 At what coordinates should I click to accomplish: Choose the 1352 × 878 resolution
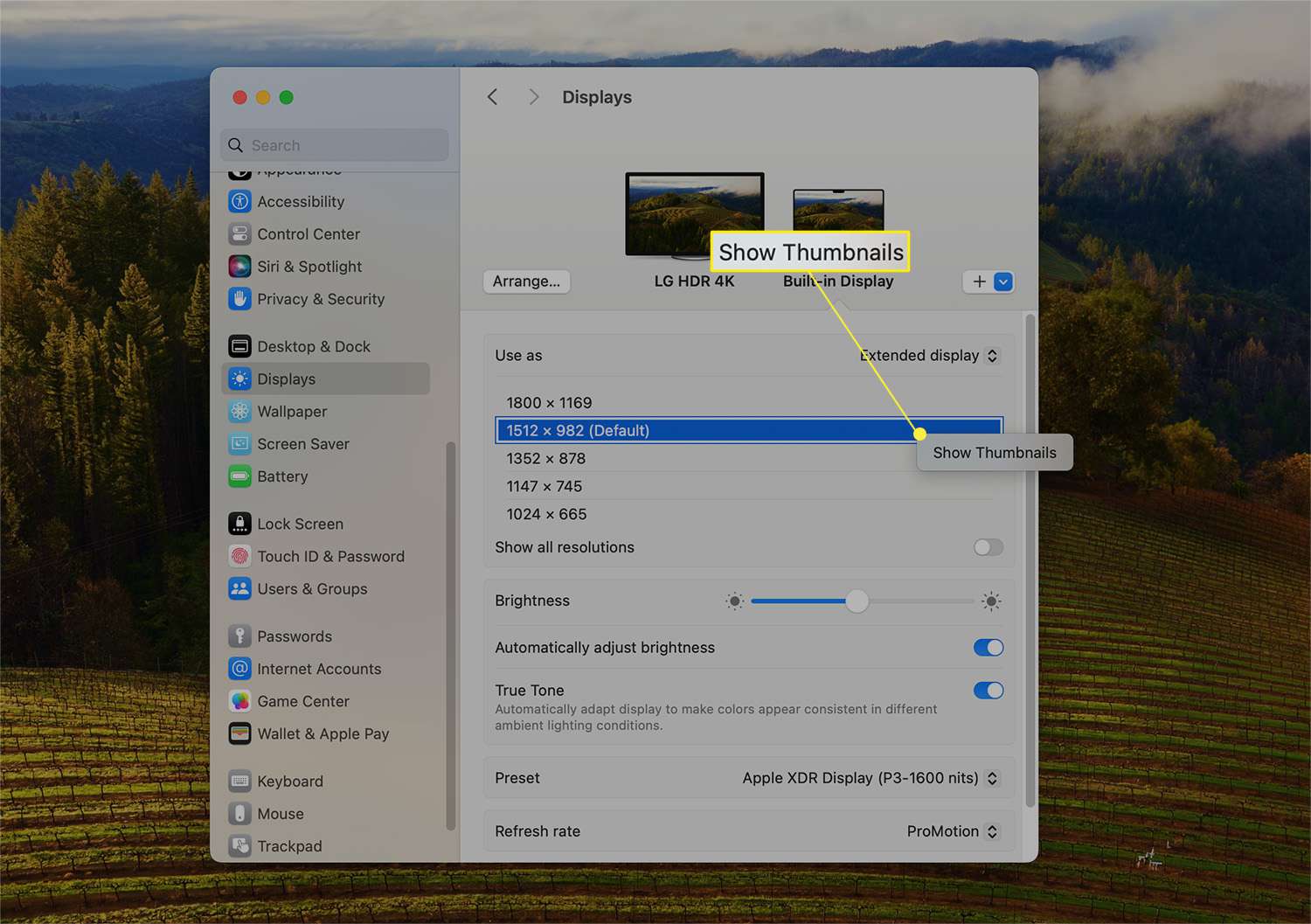click(546, 459)
